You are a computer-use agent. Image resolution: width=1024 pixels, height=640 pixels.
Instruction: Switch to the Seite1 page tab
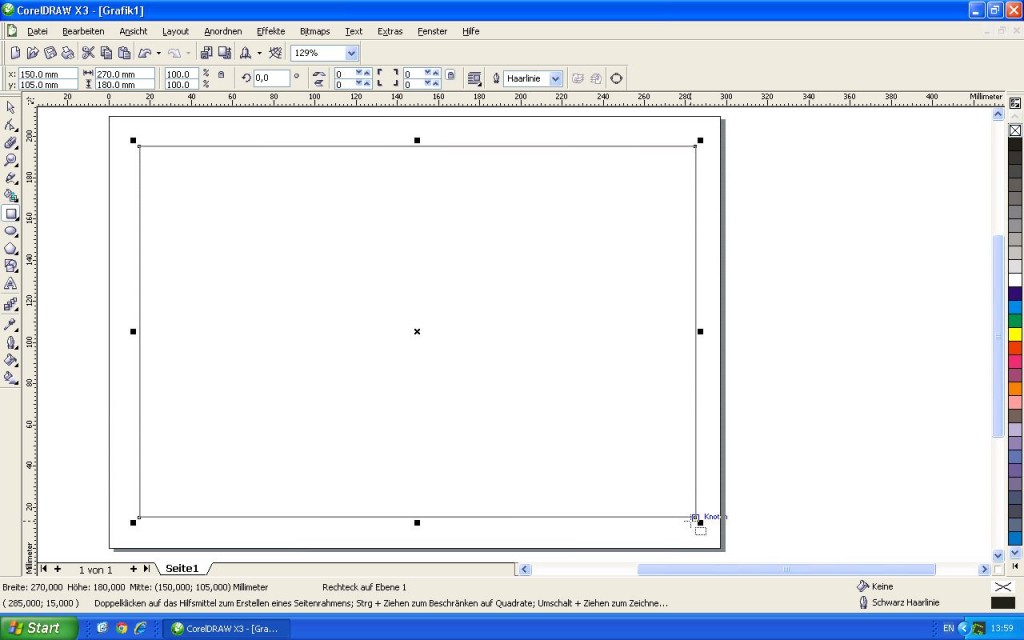182,568
